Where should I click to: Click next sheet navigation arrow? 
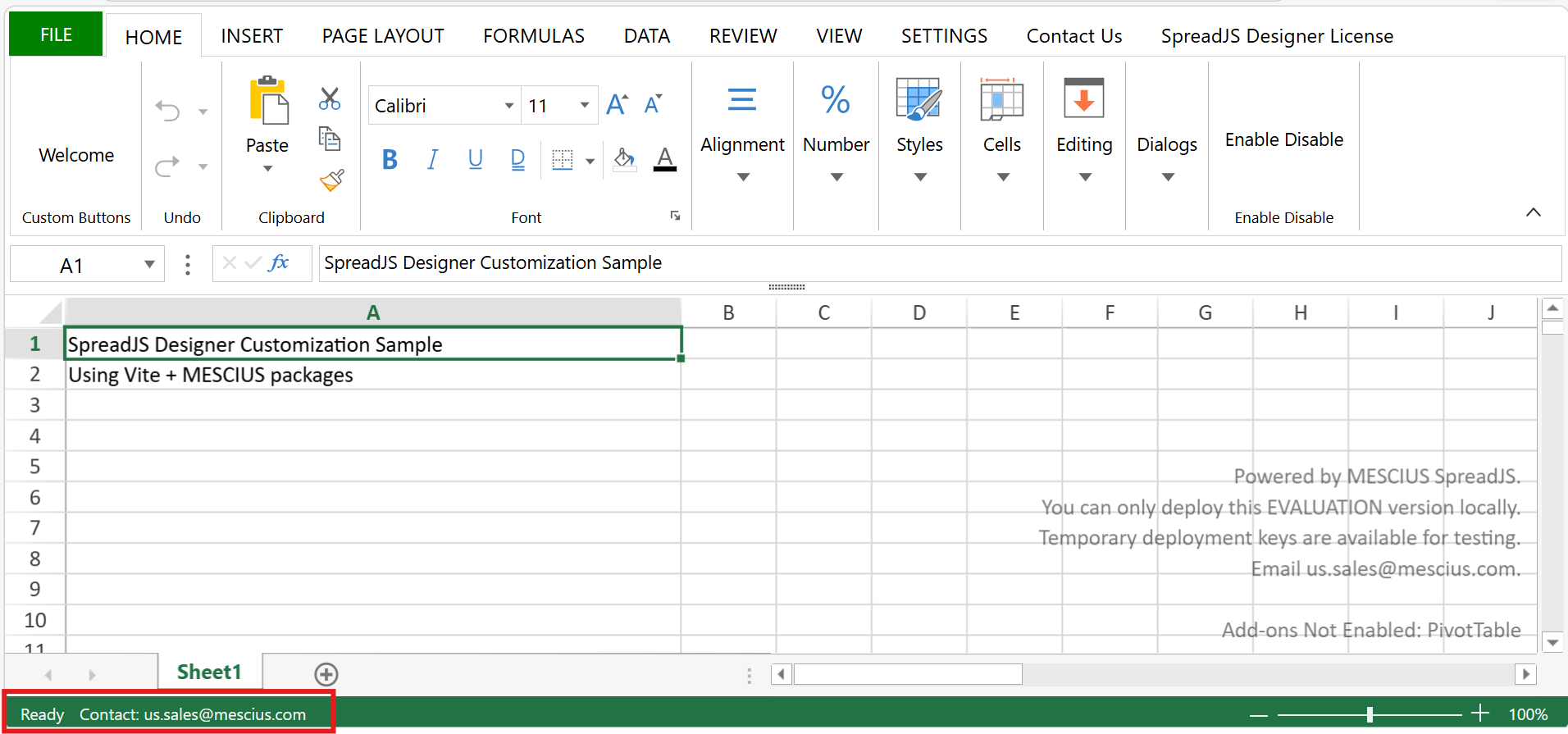(92, 675)
